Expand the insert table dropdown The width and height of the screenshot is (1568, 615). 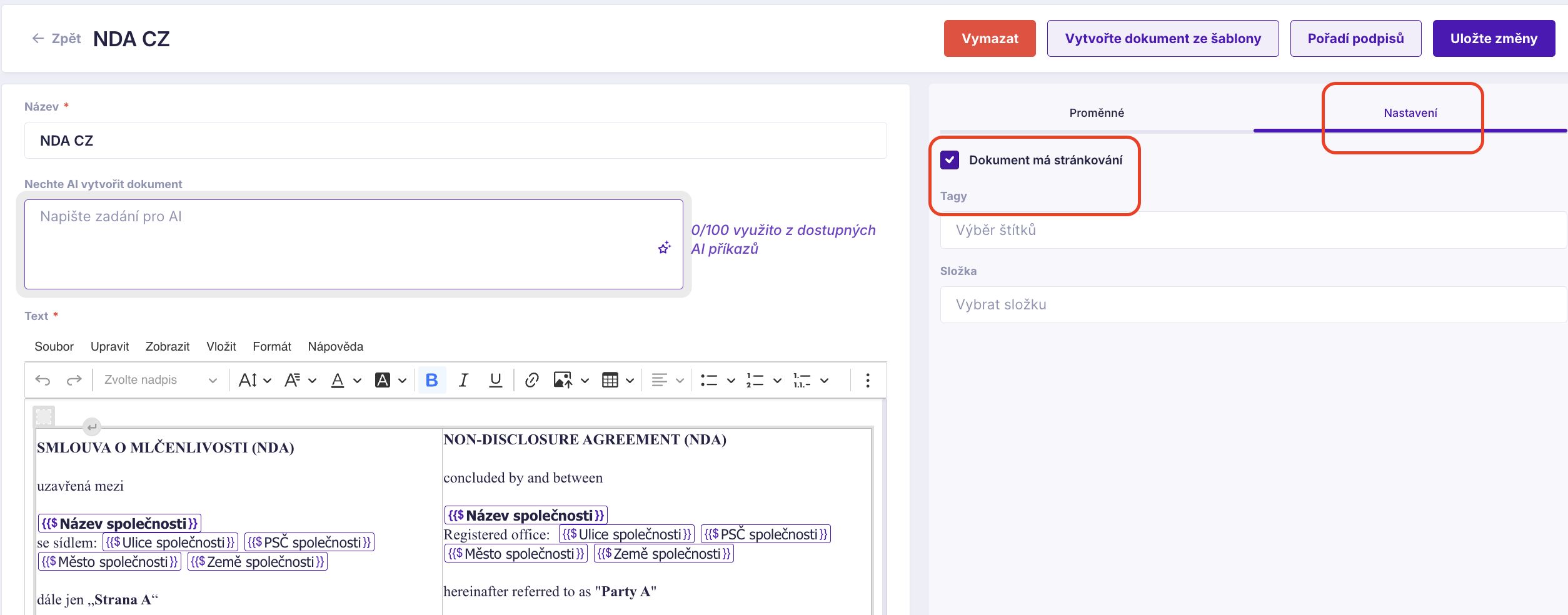(x=630, y=380)
